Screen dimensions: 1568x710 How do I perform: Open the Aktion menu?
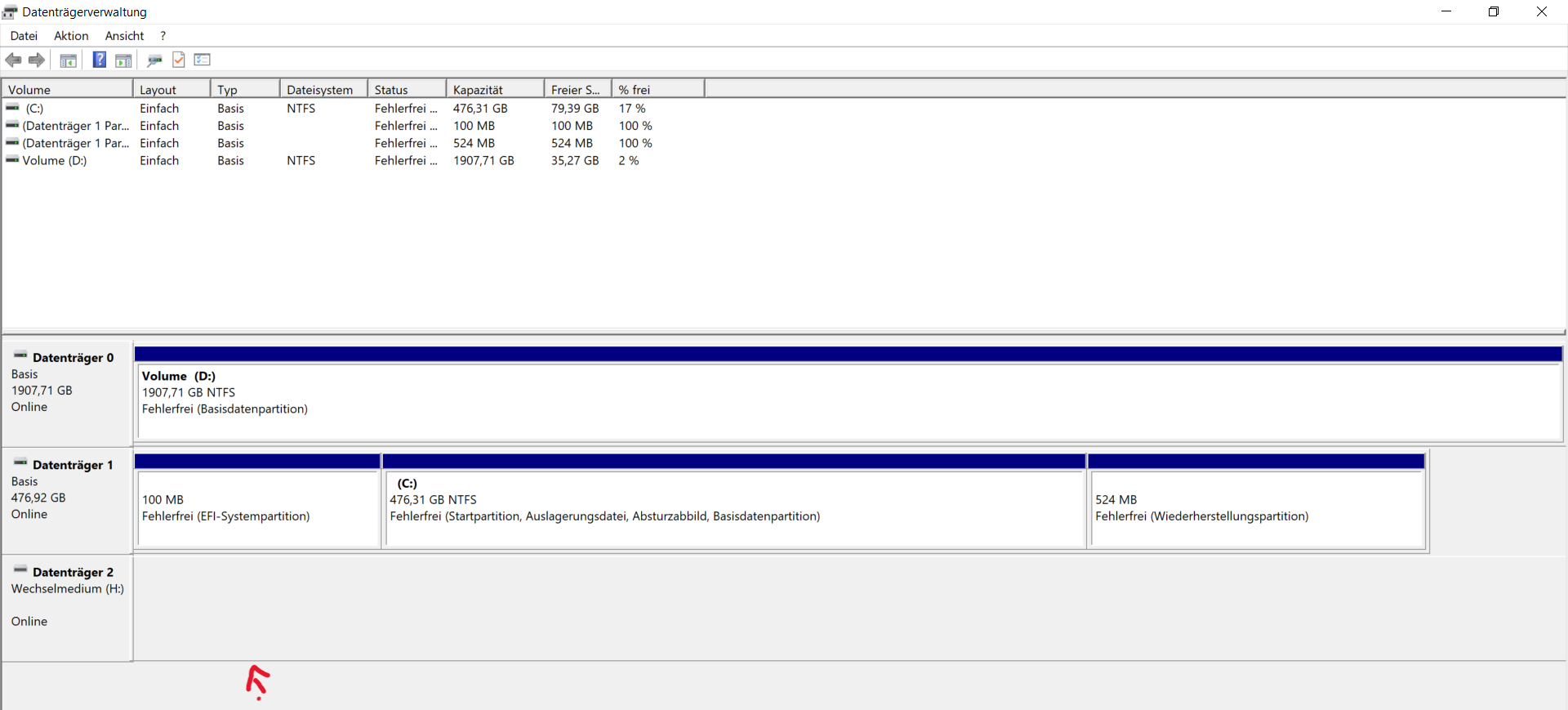pyautogui.click(x=71, y=36)
